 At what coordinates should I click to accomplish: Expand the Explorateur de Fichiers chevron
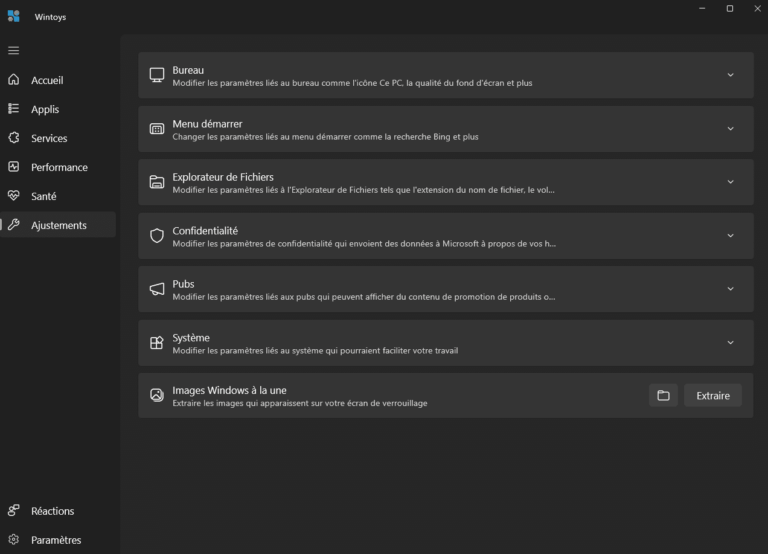point(730,182)
